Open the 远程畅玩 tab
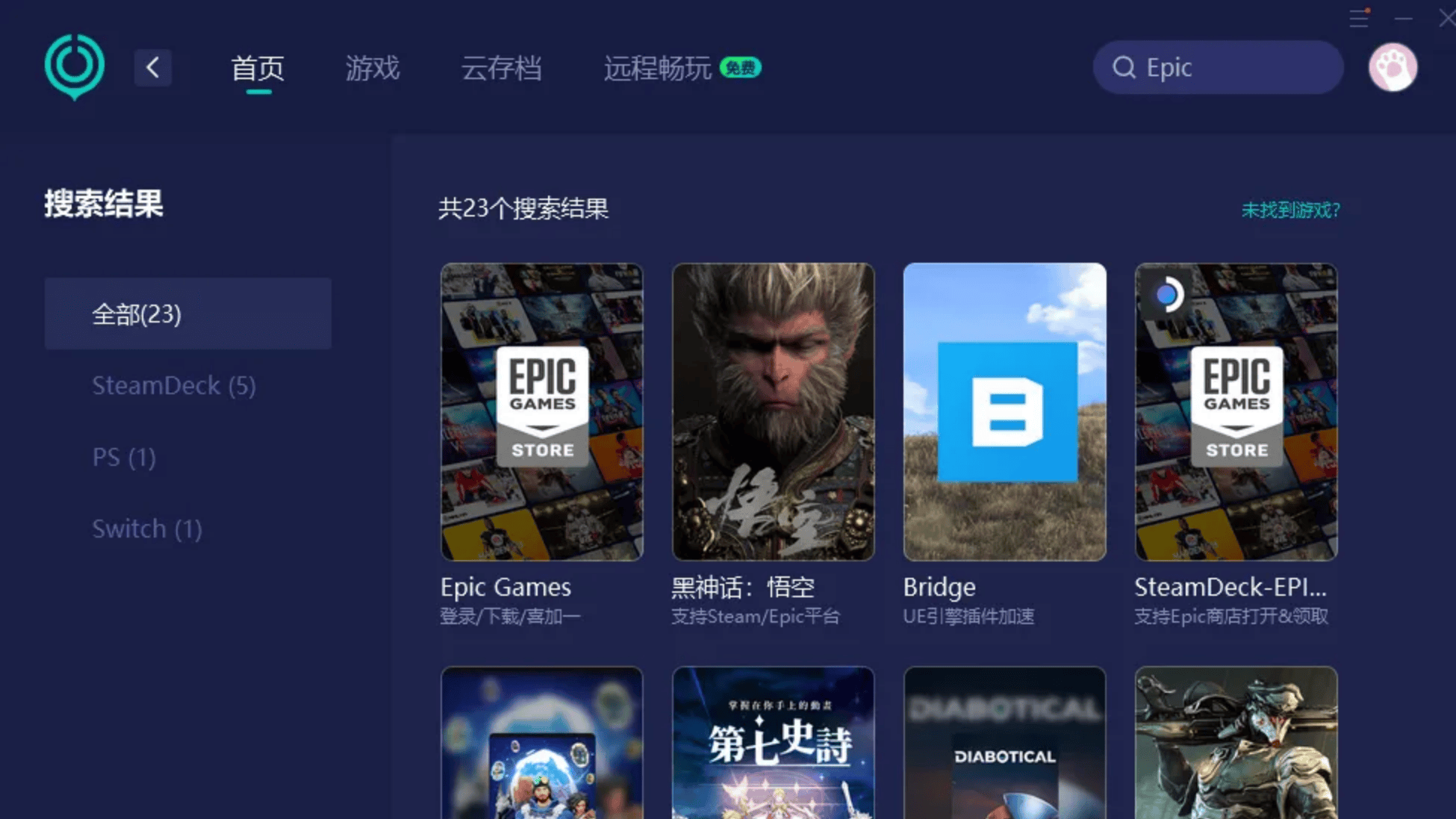Viewport: 1456px width, 819px height. (657, 68)
